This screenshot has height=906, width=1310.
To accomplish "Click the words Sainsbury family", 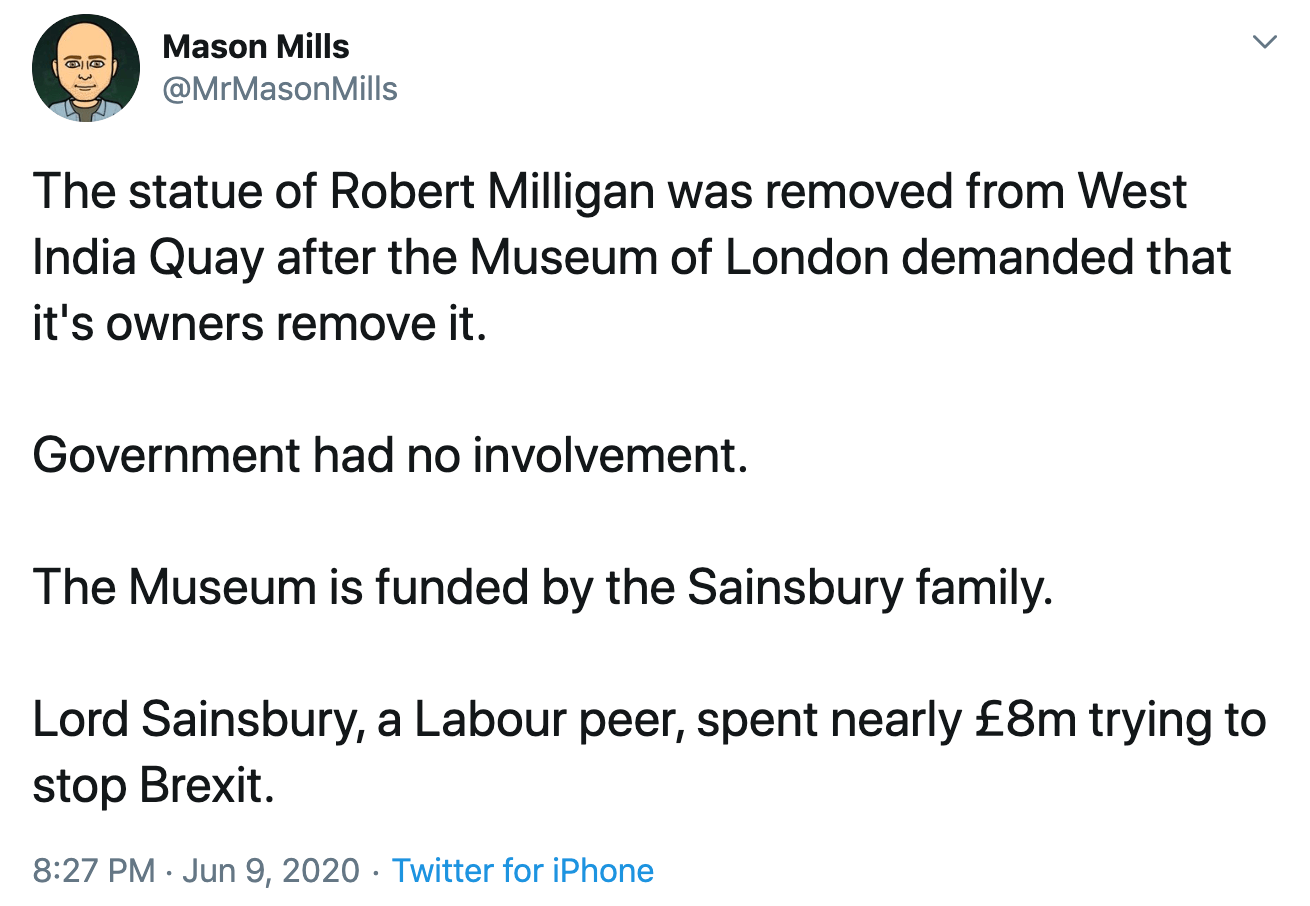I will pos(870,588).
